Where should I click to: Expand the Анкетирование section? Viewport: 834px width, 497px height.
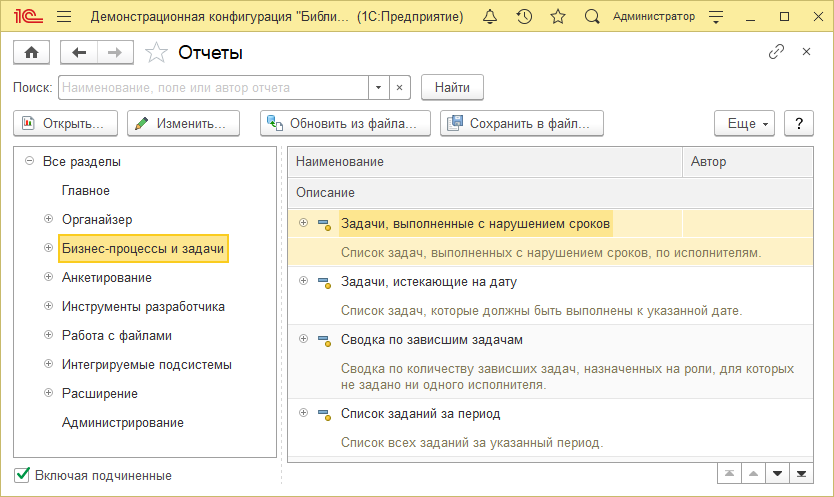coord(48,277)
